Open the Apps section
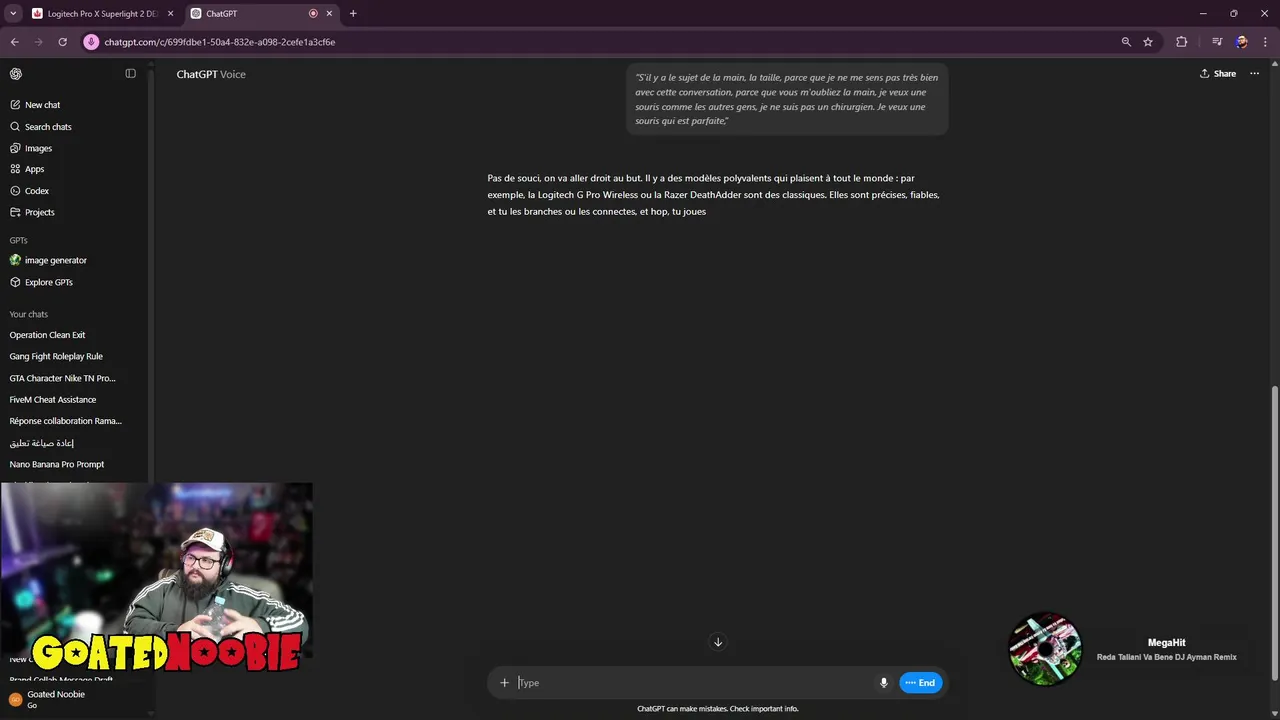The image size is (1280, 720). 34,169
